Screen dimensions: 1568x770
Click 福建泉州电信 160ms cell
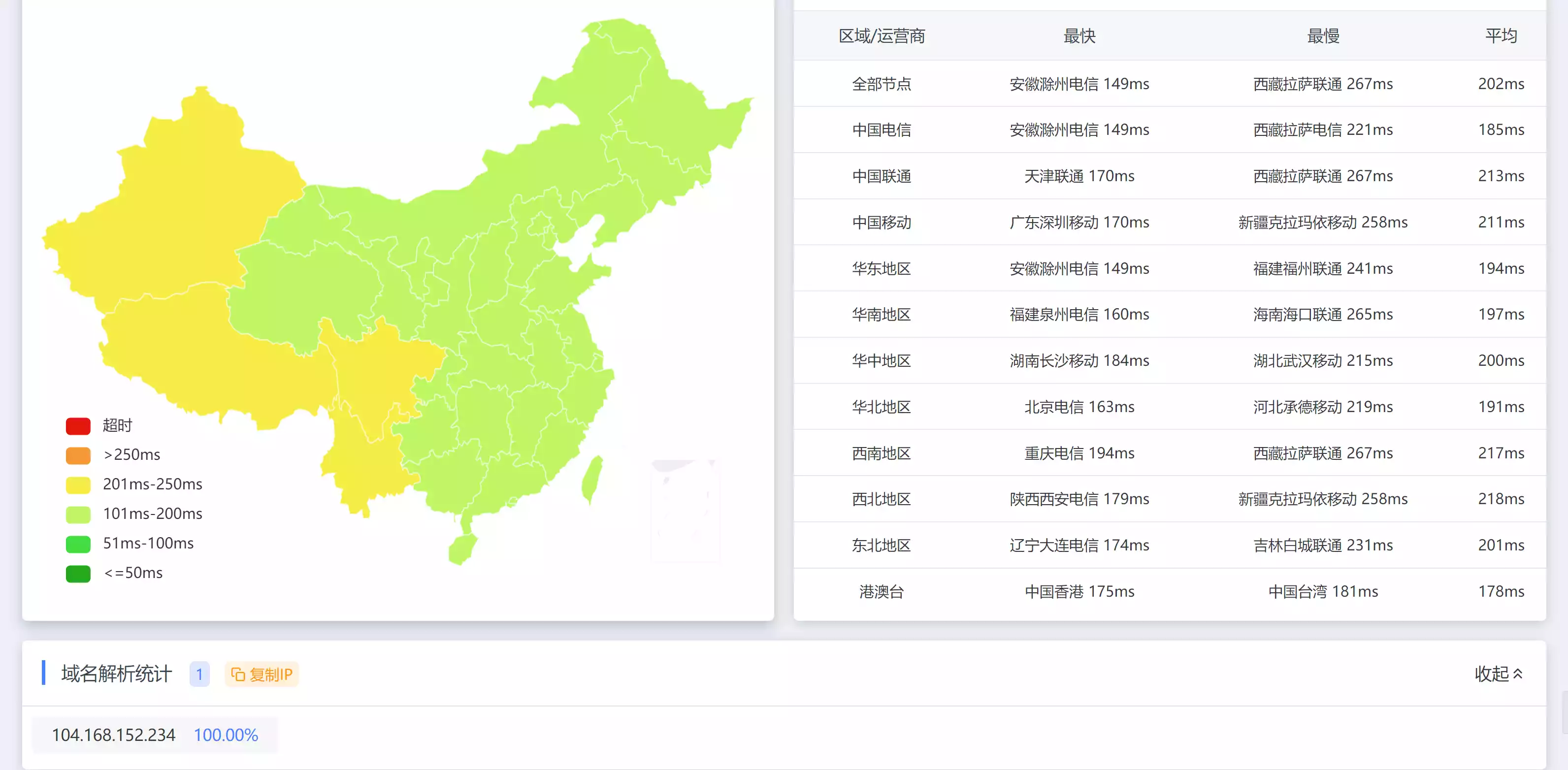(x=1079, y=314)
